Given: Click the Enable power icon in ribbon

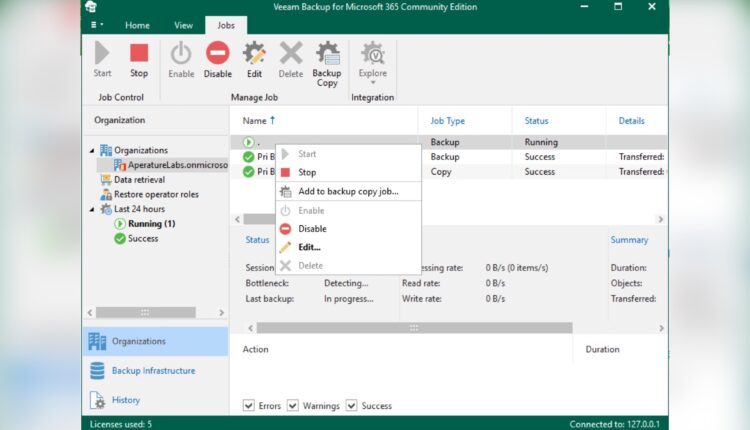Looking at the screenshot, I should 181,53.
